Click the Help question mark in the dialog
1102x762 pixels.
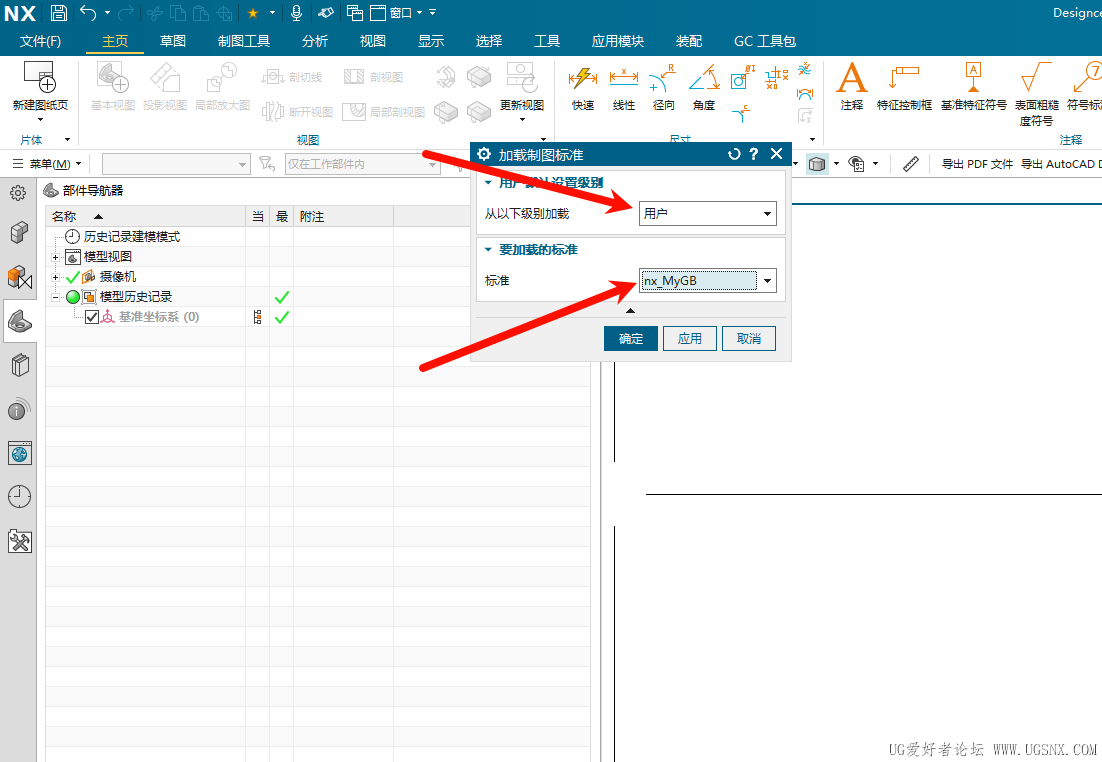pyautogui.click(x=753, y=154)
